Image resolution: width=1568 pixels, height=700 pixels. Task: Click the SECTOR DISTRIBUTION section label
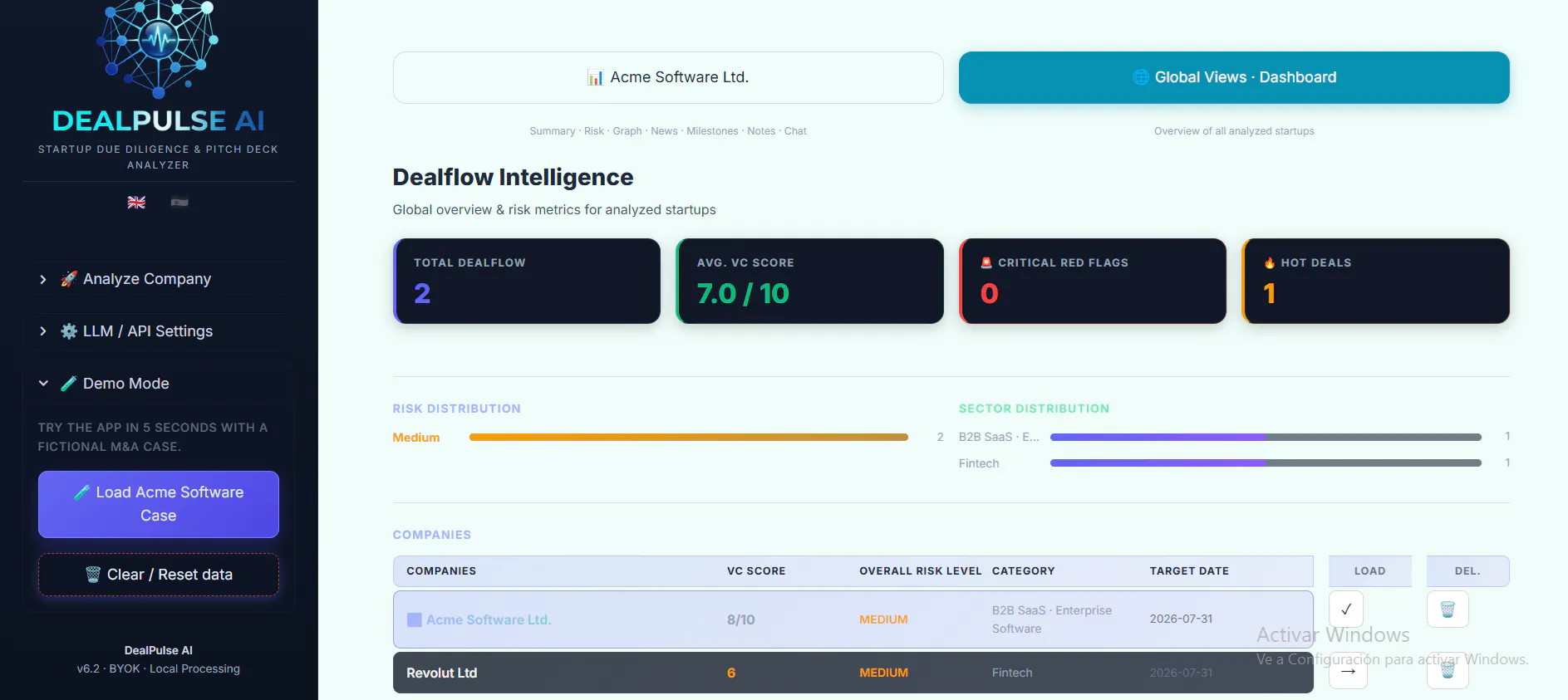point(1034,409)
